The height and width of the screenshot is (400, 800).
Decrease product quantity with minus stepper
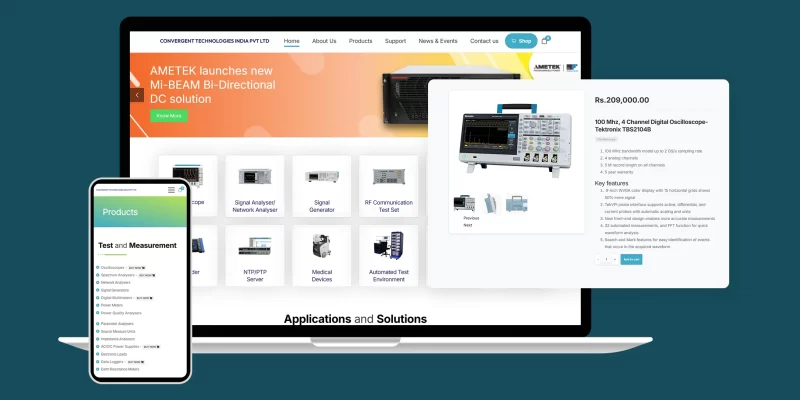tap(598, 259)
